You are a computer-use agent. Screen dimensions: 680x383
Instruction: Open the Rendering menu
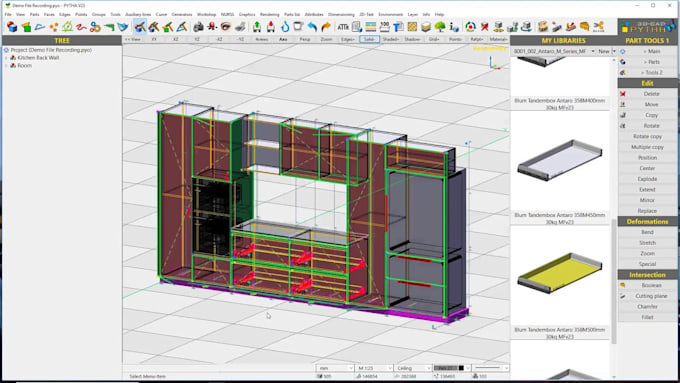coord(269,14)
